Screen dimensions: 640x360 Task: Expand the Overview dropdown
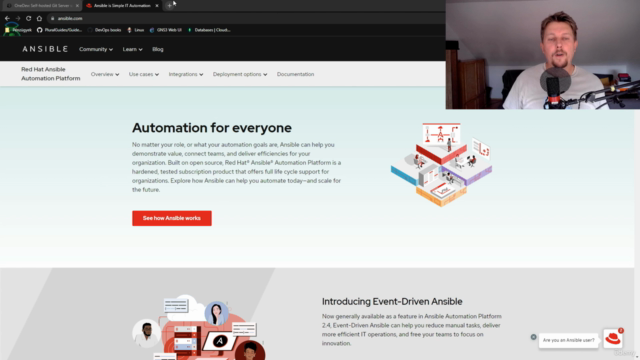coord(105,74)
